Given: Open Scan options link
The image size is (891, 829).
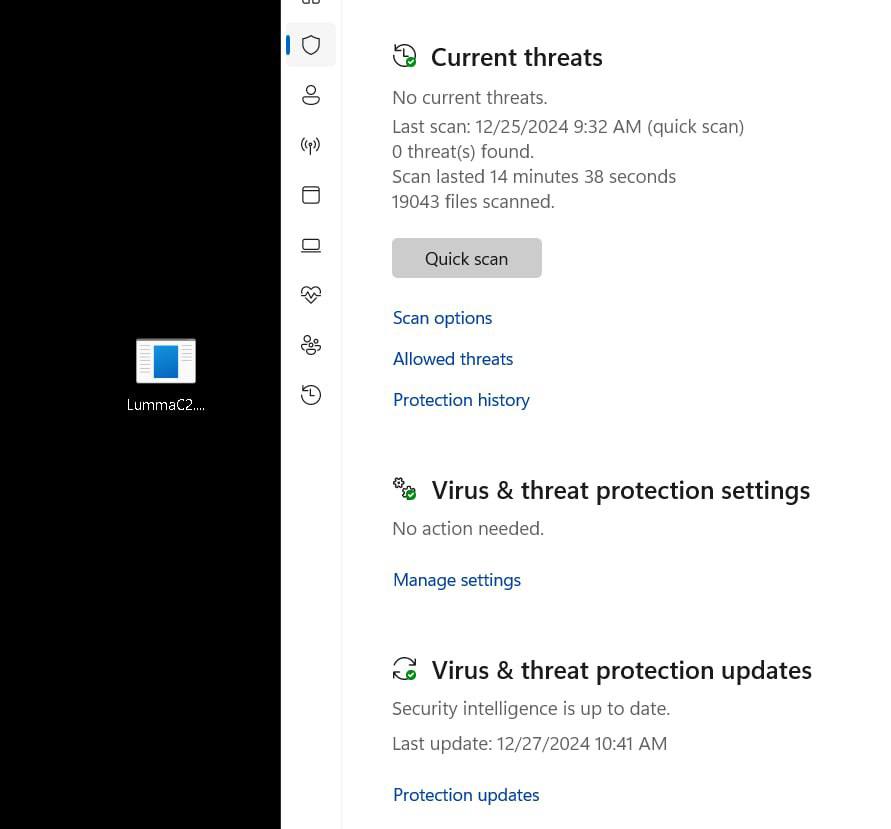Looking at the screenshot, I should [442, 317].
